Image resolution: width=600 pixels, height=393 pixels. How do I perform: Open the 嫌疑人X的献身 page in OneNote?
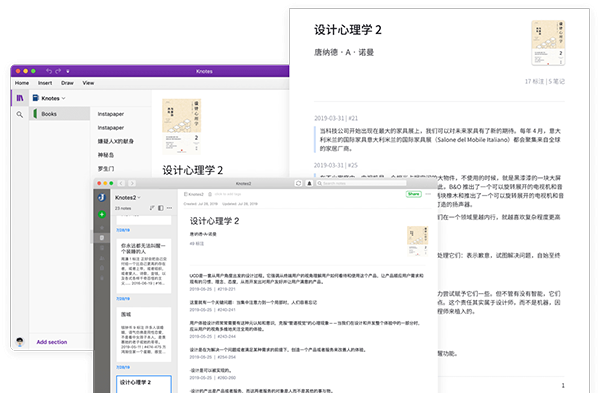click(x=116, y=142)
